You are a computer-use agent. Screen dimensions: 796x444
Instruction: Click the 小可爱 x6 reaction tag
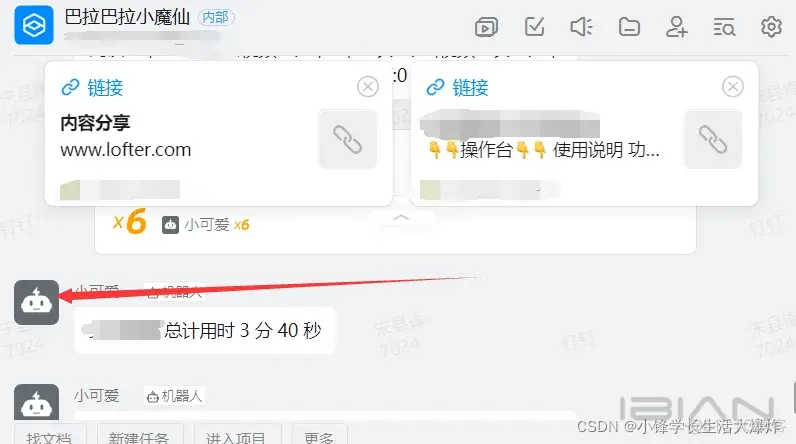pyautogui.click(x=206, y=224)
